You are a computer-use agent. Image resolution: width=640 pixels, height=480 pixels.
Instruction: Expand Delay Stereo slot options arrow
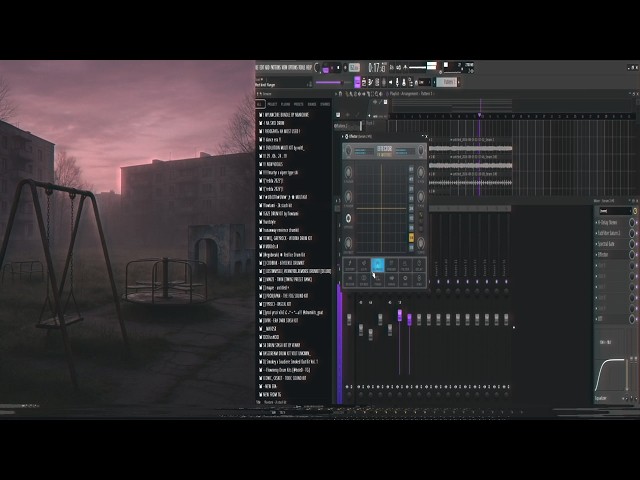click(596, 222)
